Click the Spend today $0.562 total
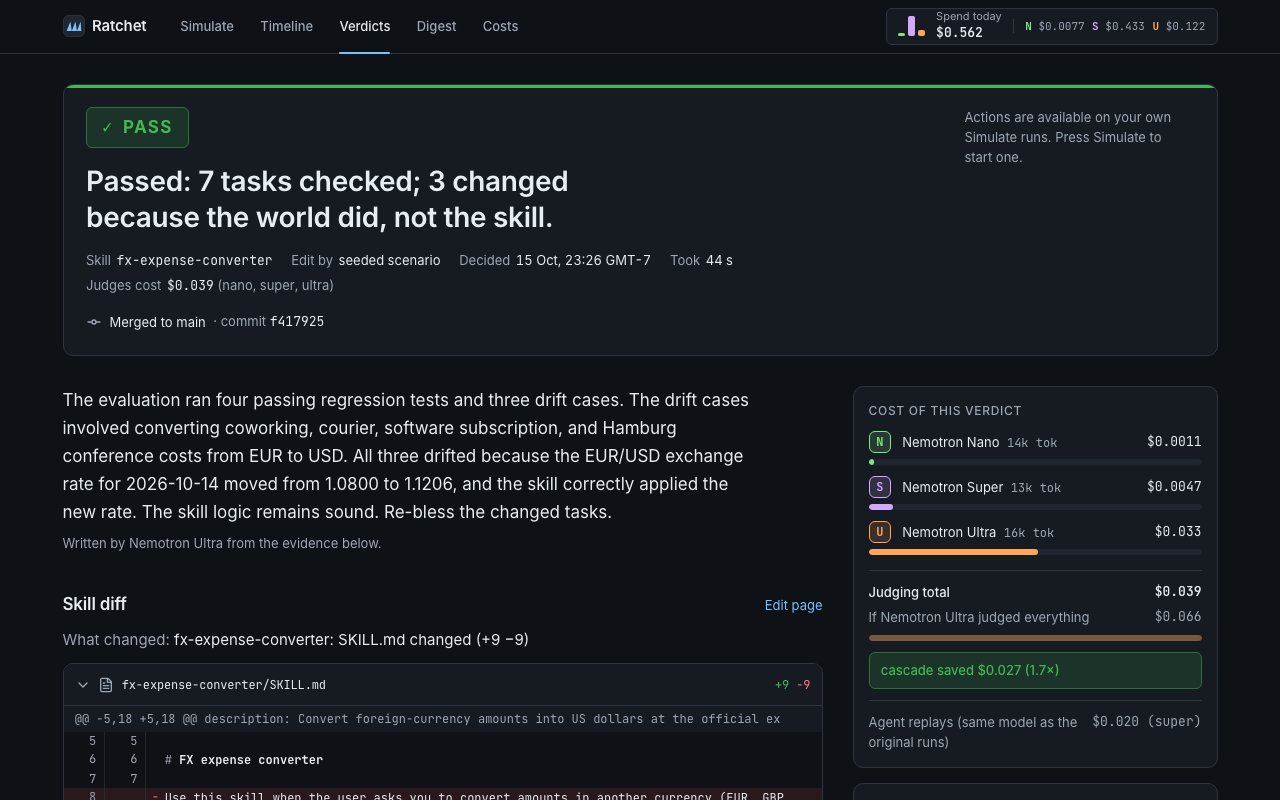The height and width of the screenshot is (800, 1280). (959, 33)
